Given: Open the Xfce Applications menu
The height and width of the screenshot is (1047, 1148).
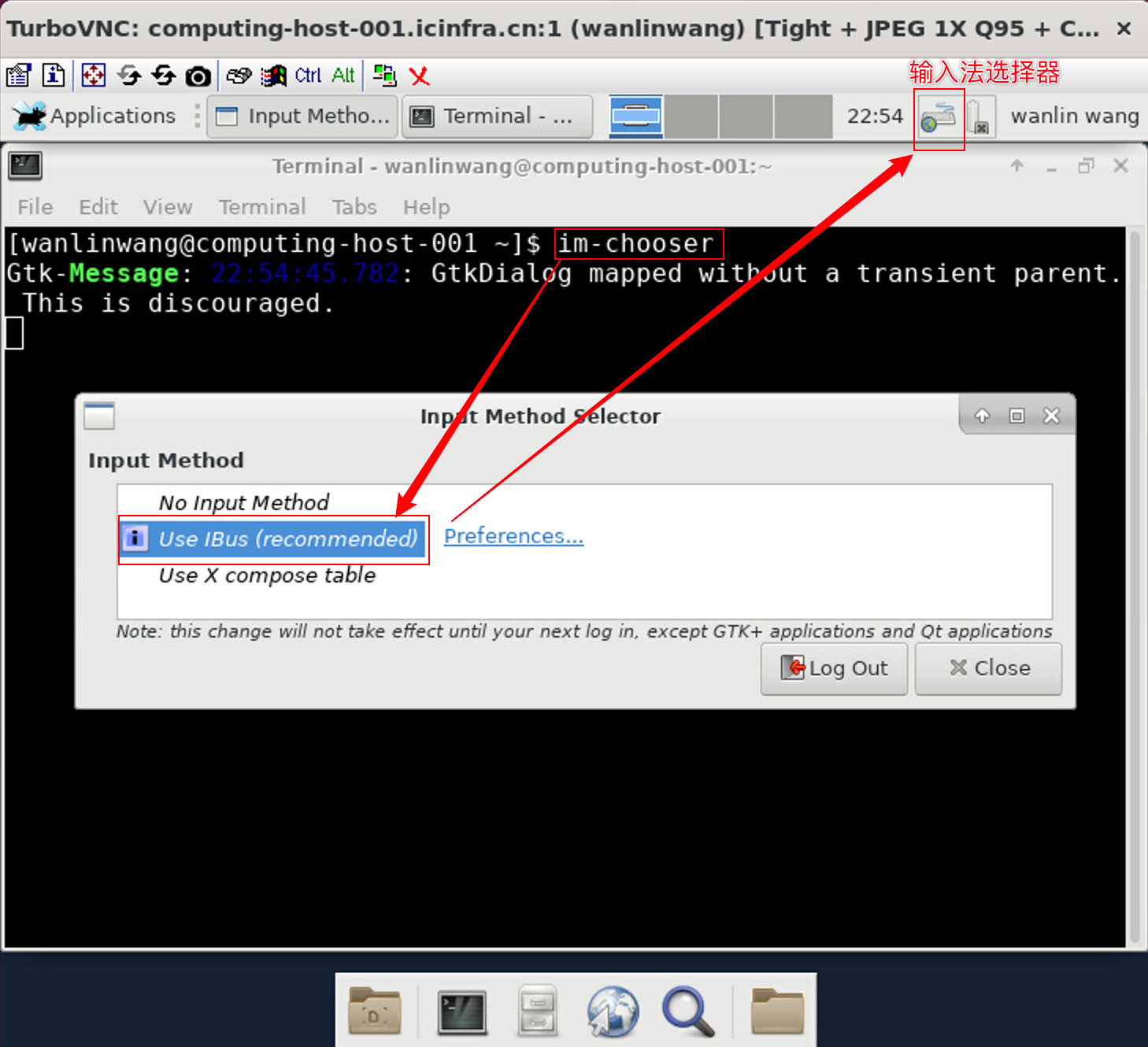Looking at the screenshot, I should coord(94,116).
